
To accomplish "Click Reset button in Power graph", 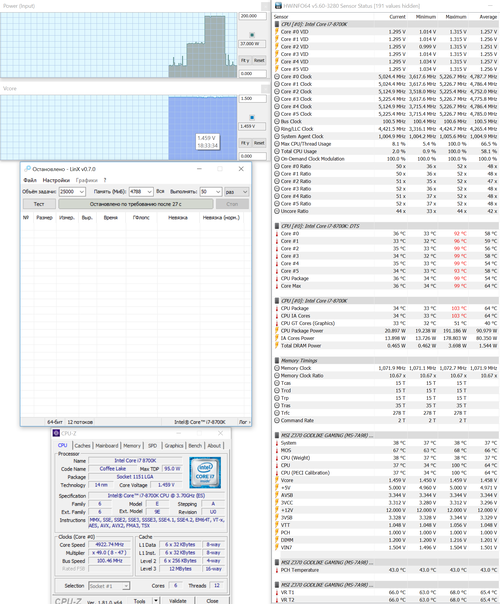I will pyautogui.click(x=259, y=60).
